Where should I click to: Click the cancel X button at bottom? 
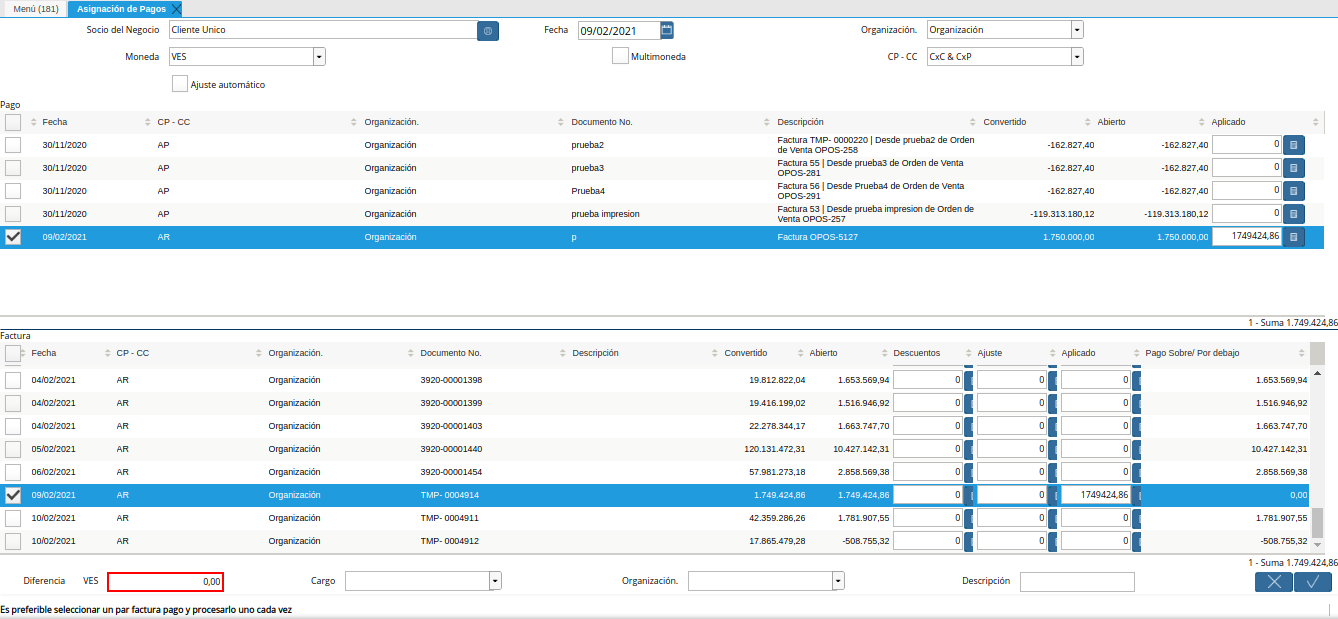[1273, 582]
